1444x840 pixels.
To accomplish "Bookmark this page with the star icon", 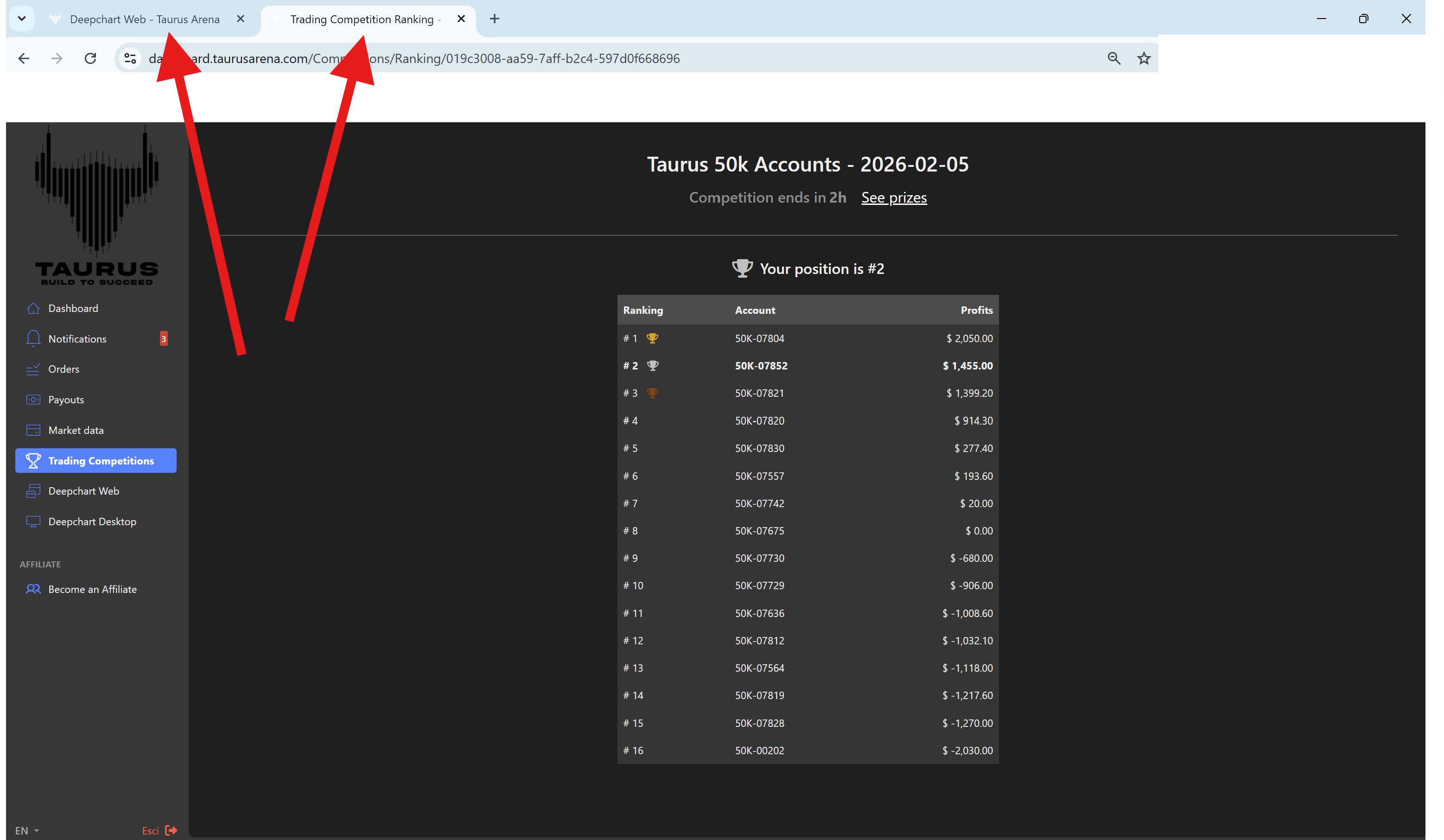I will click(x=1144, y=58).
